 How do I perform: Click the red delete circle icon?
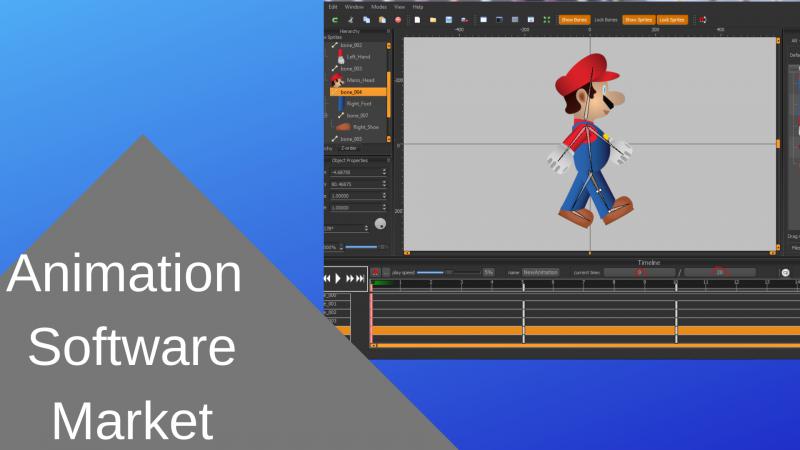(398, 20)
